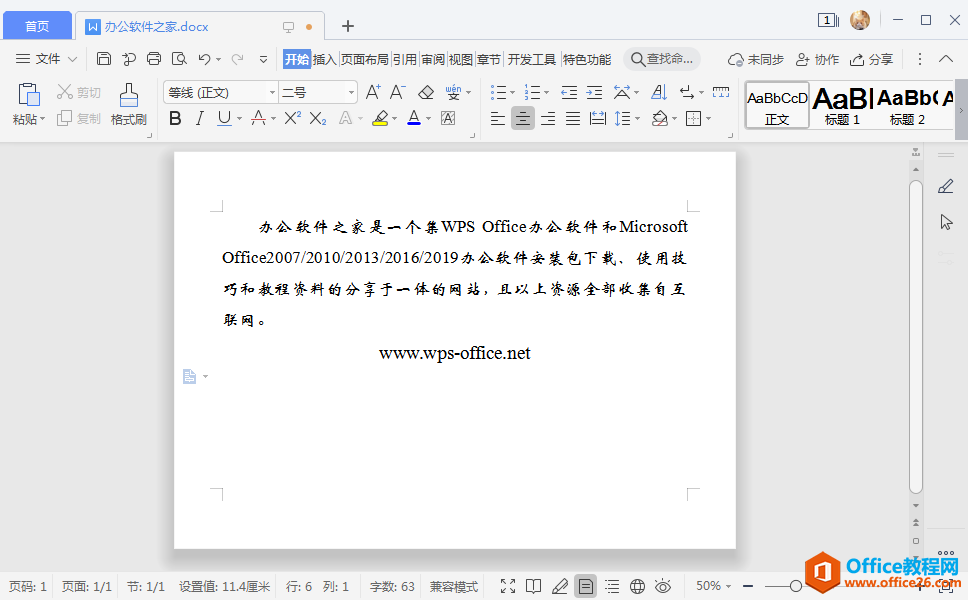Click the 协作 collaborate button
This screenshot has width=968, height=600.
pos(817,59)
